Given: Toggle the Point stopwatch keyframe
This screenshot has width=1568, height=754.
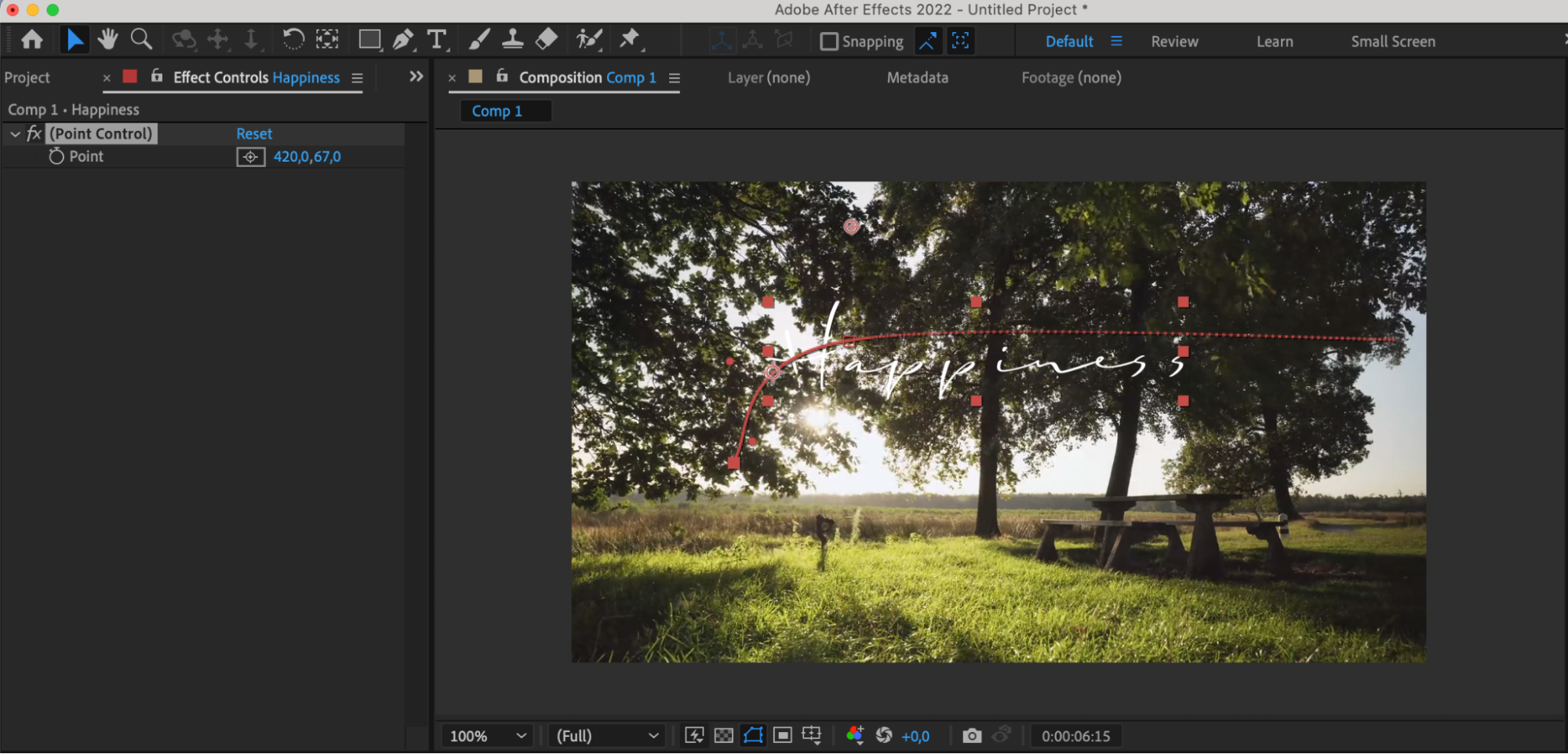Looking at the screenshot, I should tap(56, 157).
